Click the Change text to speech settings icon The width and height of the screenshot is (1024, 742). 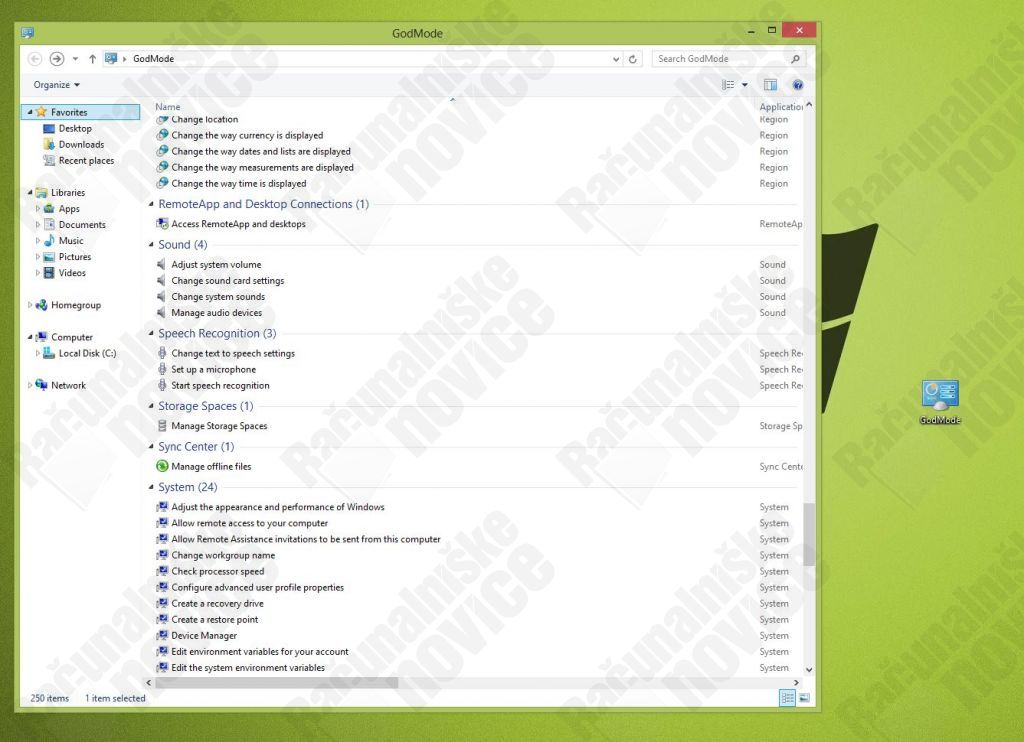(x=162, y=353)
